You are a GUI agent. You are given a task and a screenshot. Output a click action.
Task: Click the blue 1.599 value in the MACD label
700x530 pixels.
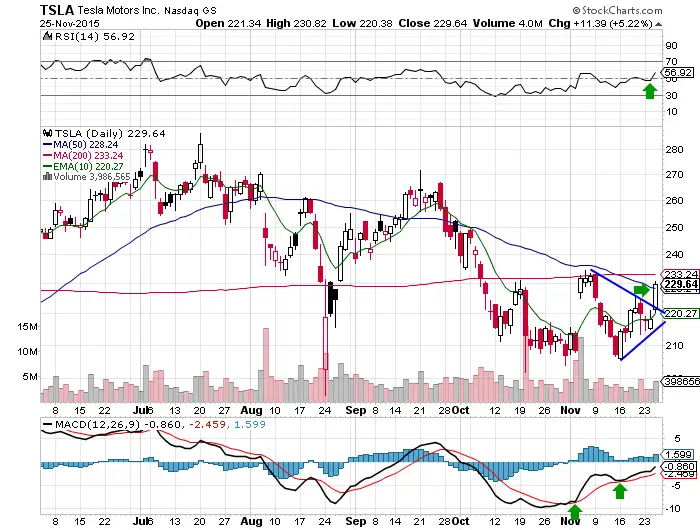coord(250,425)
